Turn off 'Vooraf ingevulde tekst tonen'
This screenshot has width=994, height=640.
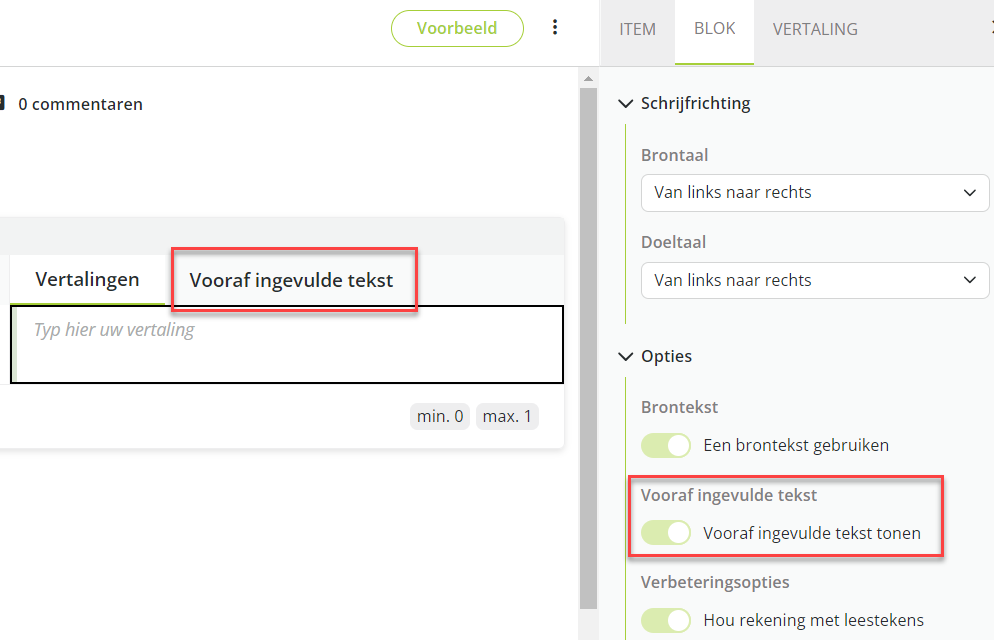[666, 533]
